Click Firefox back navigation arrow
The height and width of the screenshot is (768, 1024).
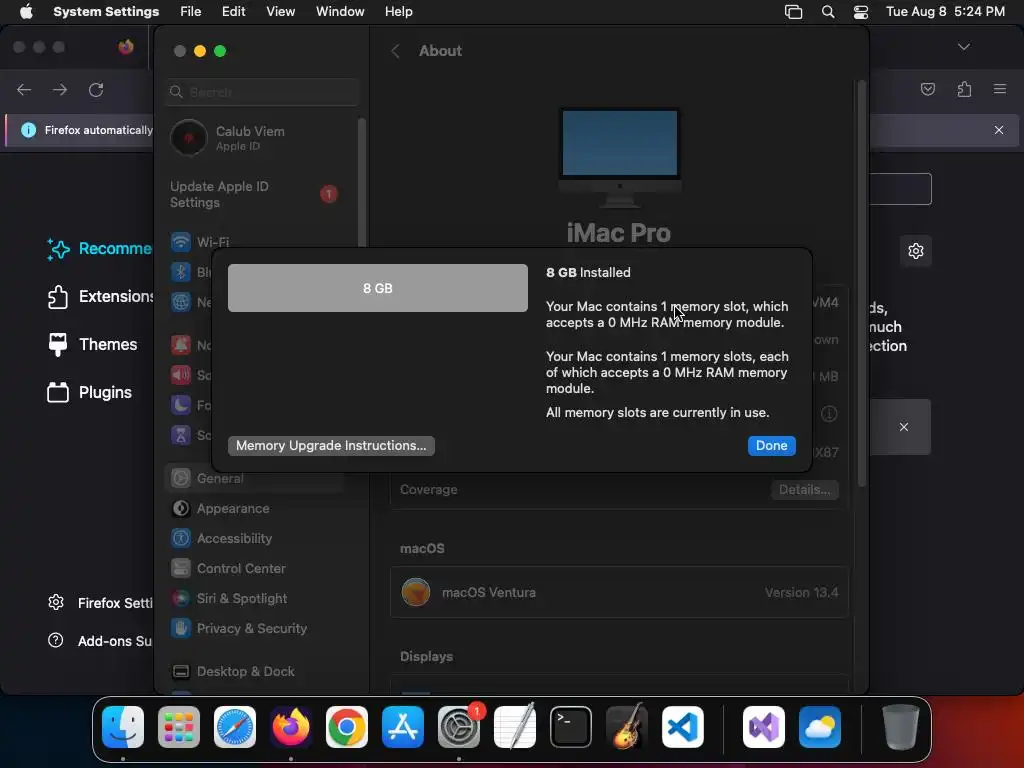[24, 89]
